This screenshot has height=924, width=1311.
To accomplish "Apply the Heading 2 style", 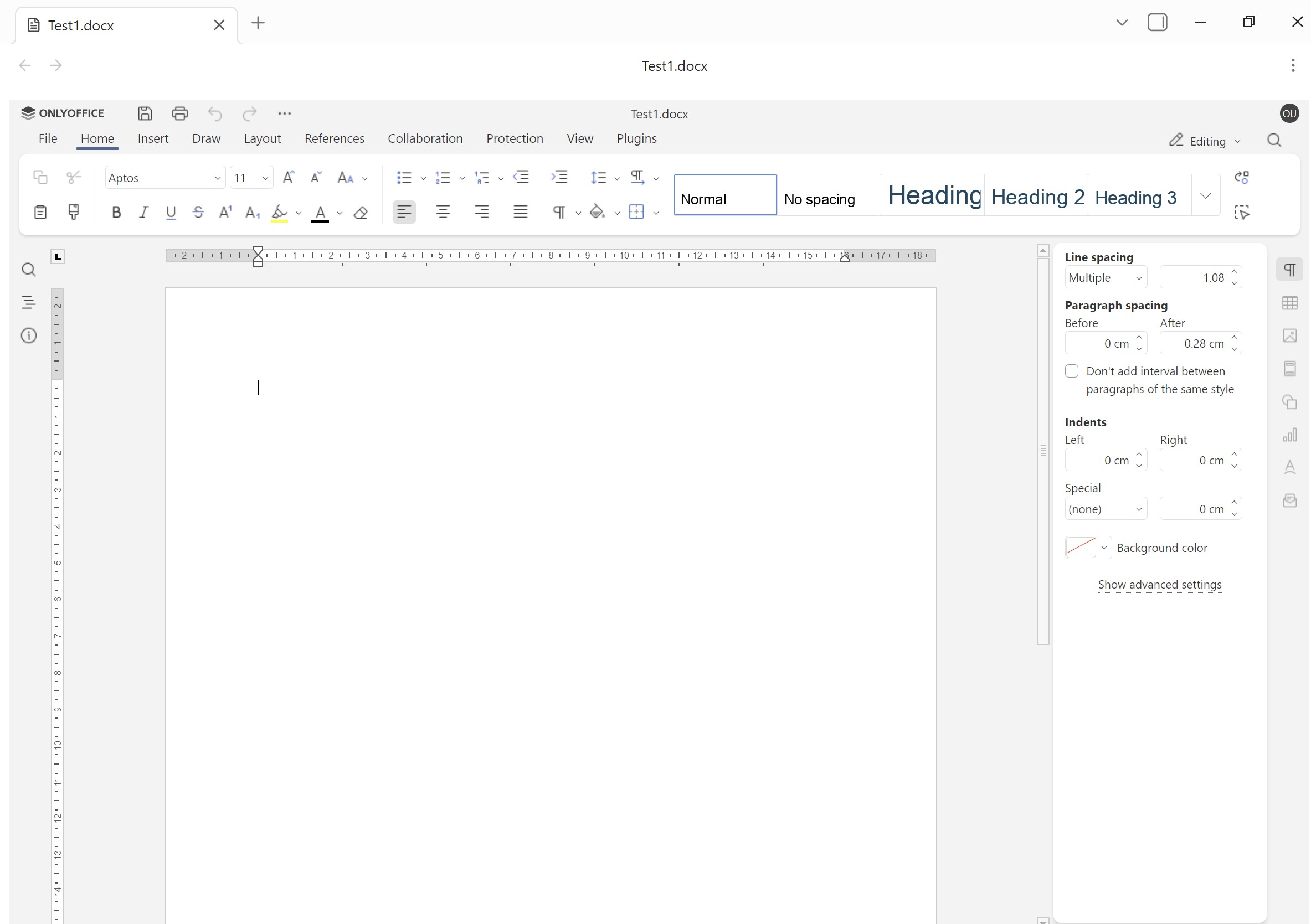I will (x=1036, y=197).
